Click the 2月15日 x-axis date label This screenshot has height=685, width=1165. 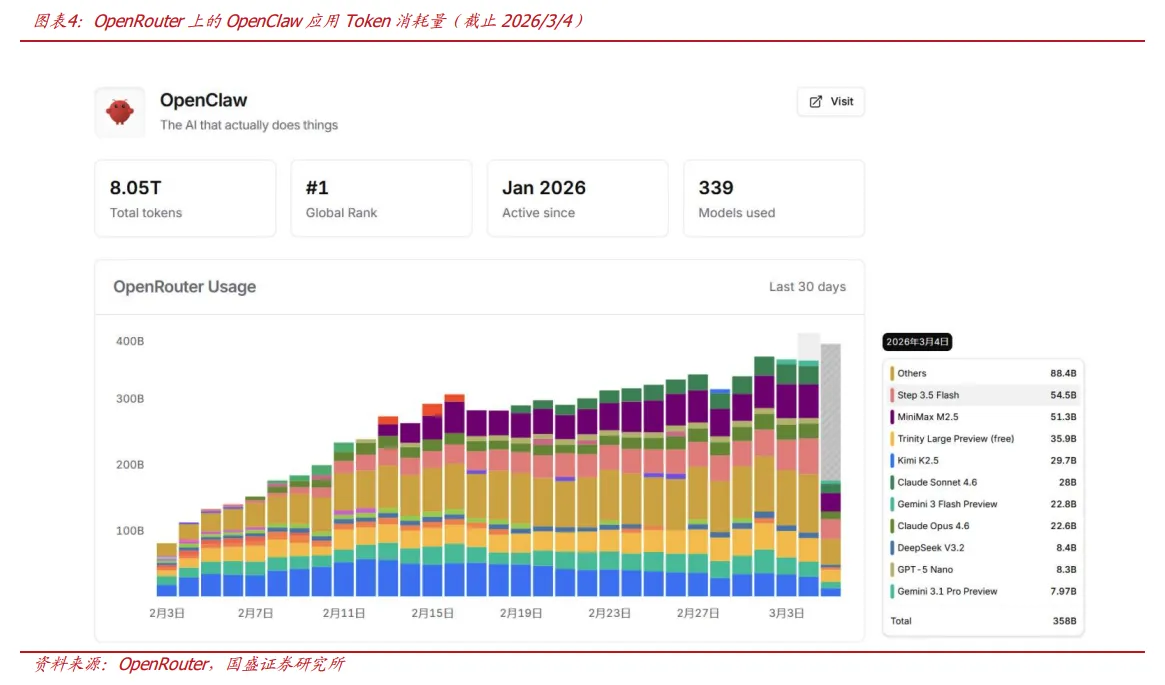[433, 613]
